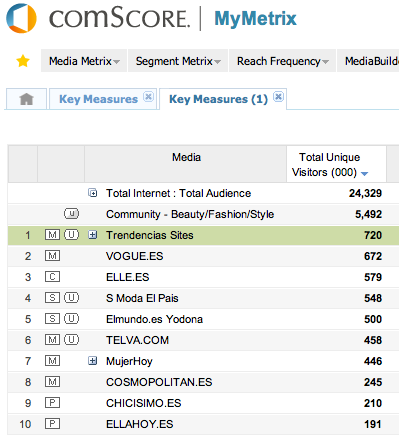The image size is (399, 435).
Task: Switch to the first Key Measures tab
Action: (98, 99)
